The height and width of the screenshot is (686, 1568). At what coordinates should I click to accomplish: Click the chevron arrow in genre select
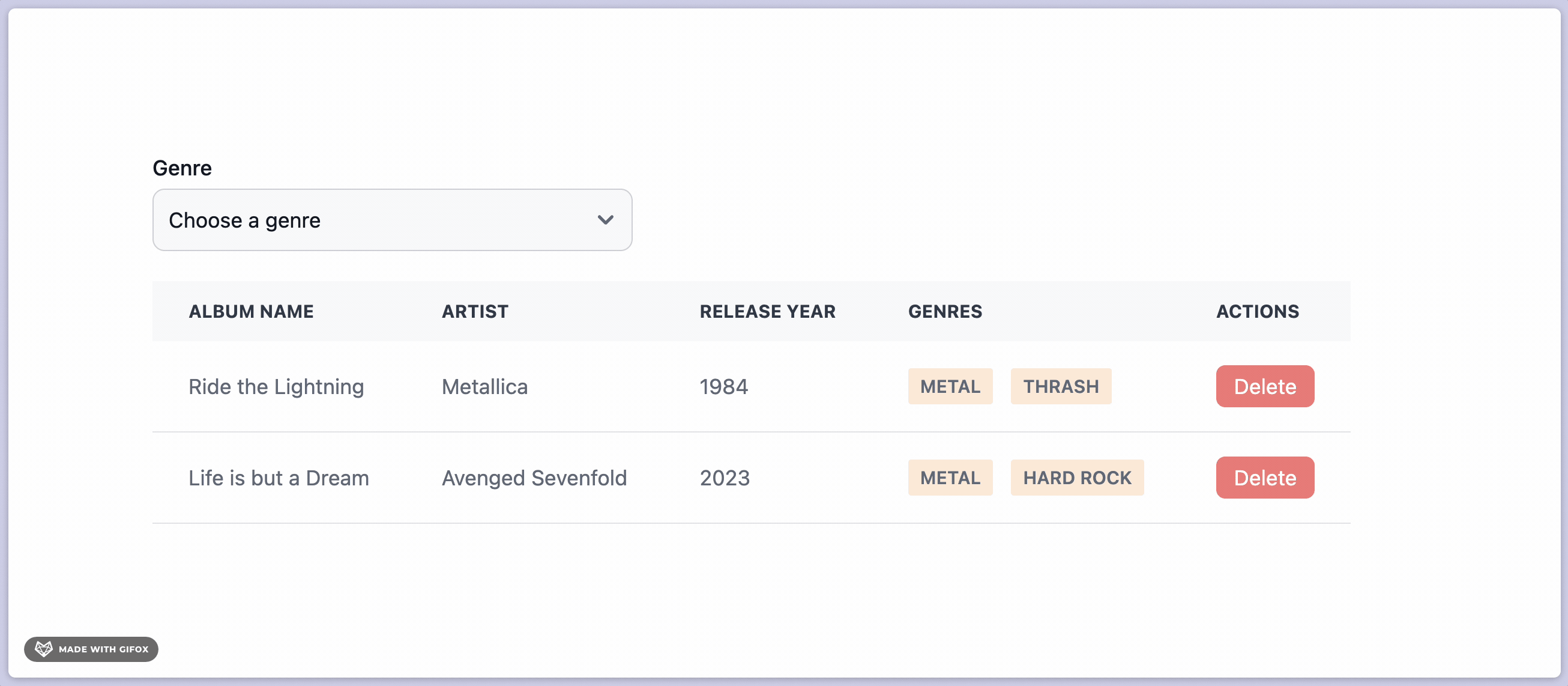pos(605,220)
